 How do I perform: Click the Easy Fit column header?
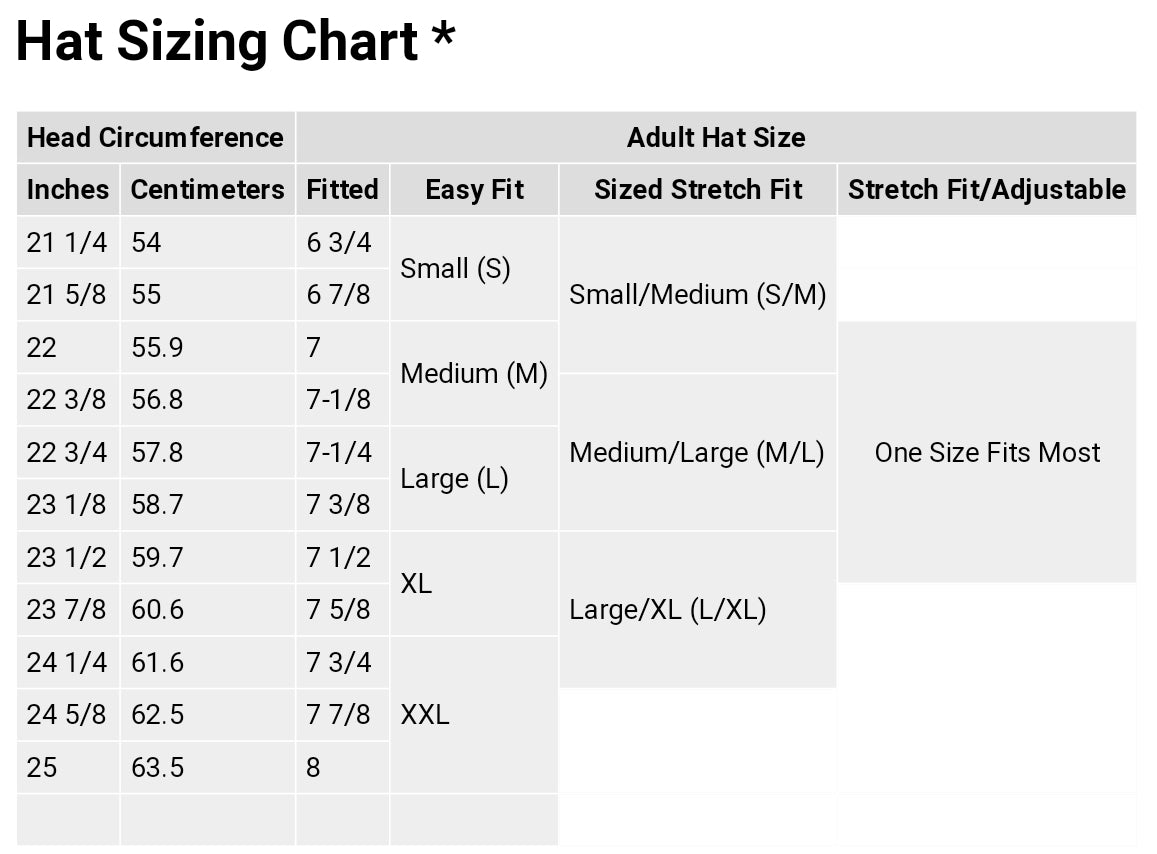tap(474, 189)
